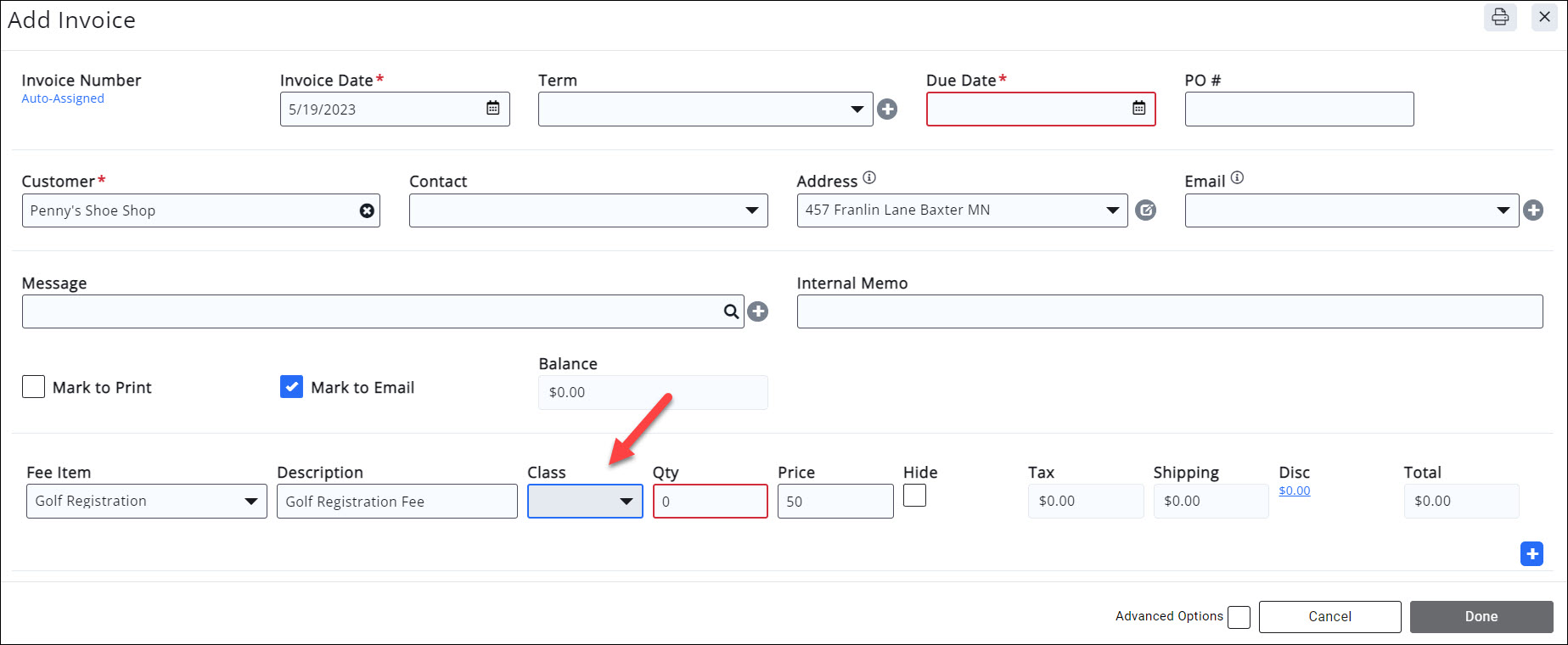The image size is (1568, 645).
Task: Clear the Penny's Shoe Shop customer
Action: coord(367,210)
